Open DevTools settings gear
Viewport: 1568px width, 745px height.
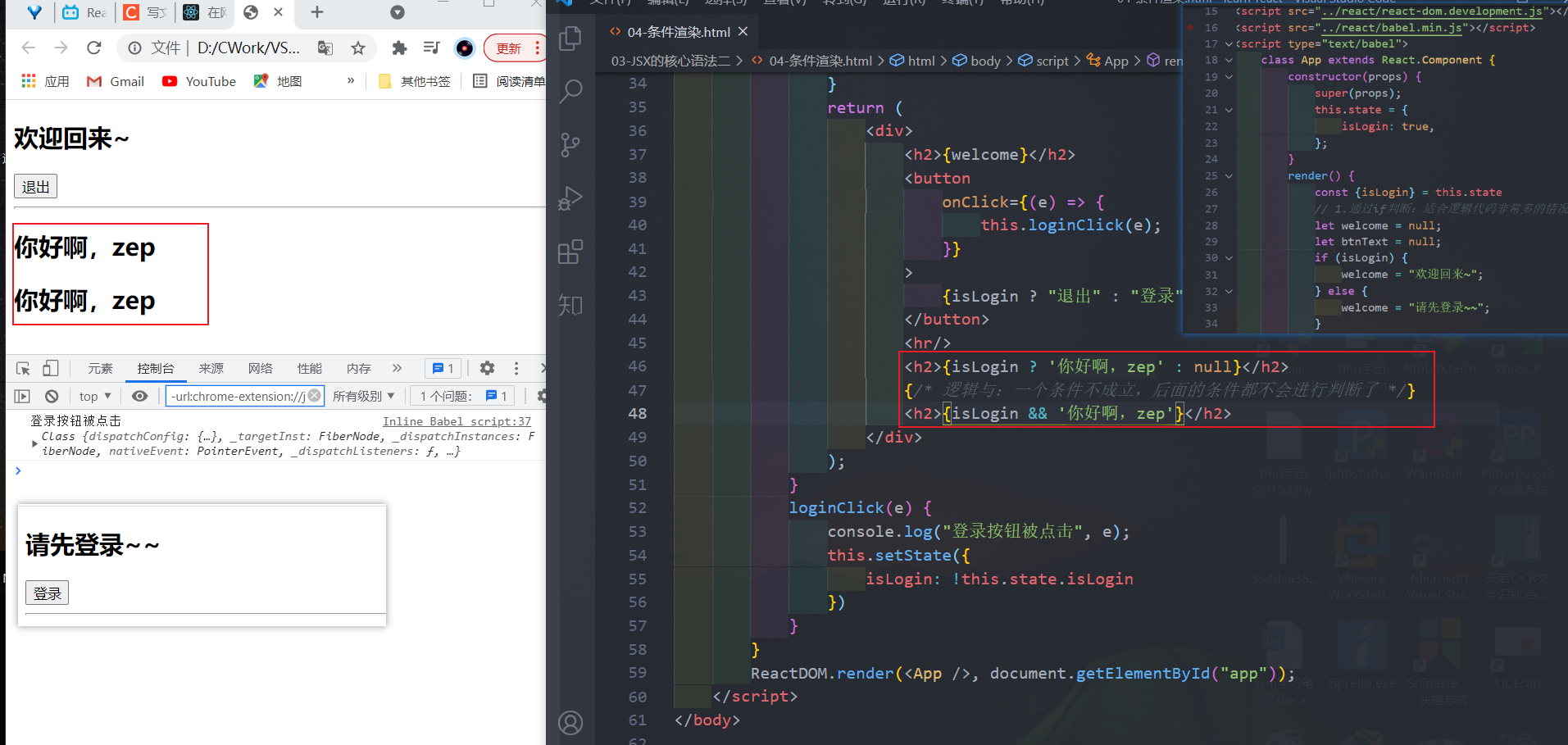click(487, 369)
